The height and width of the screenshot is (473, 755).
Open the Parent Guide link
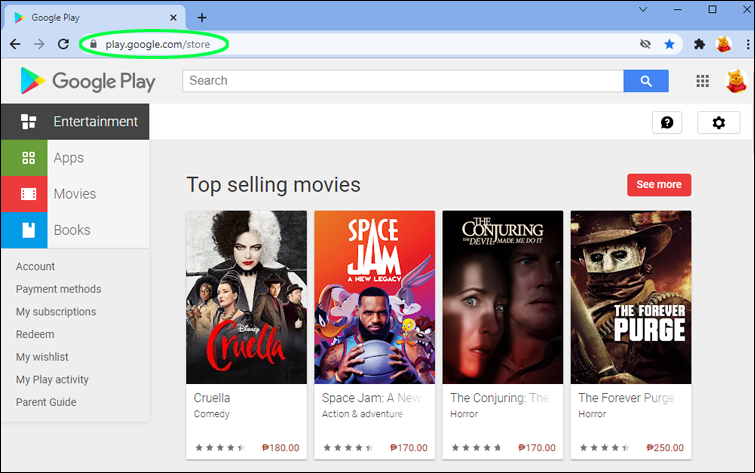coord(46,402)
